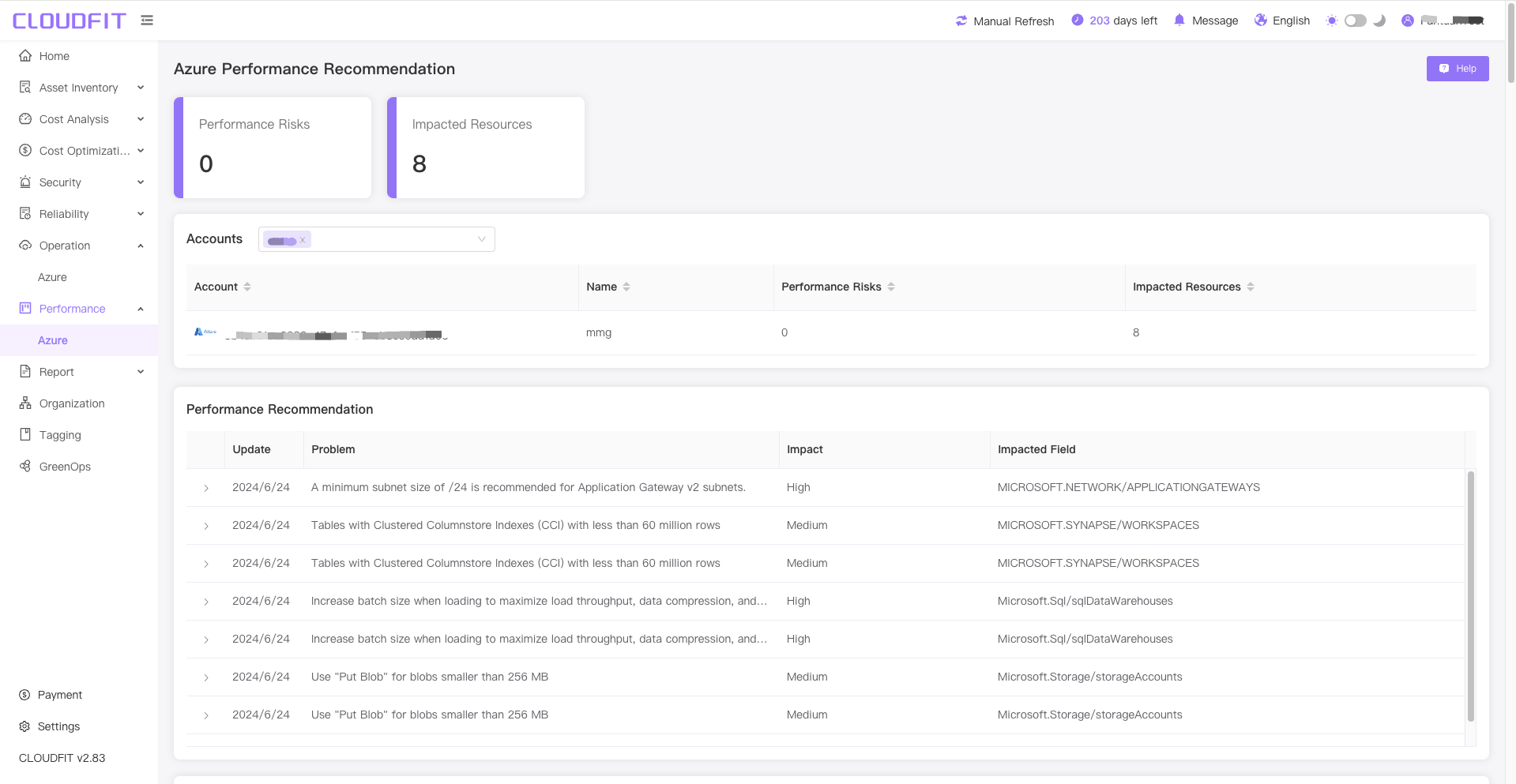Expand Cost Analysis menu chevron
The height and width of the screenshot is (784, 1516).
point(141,119)
